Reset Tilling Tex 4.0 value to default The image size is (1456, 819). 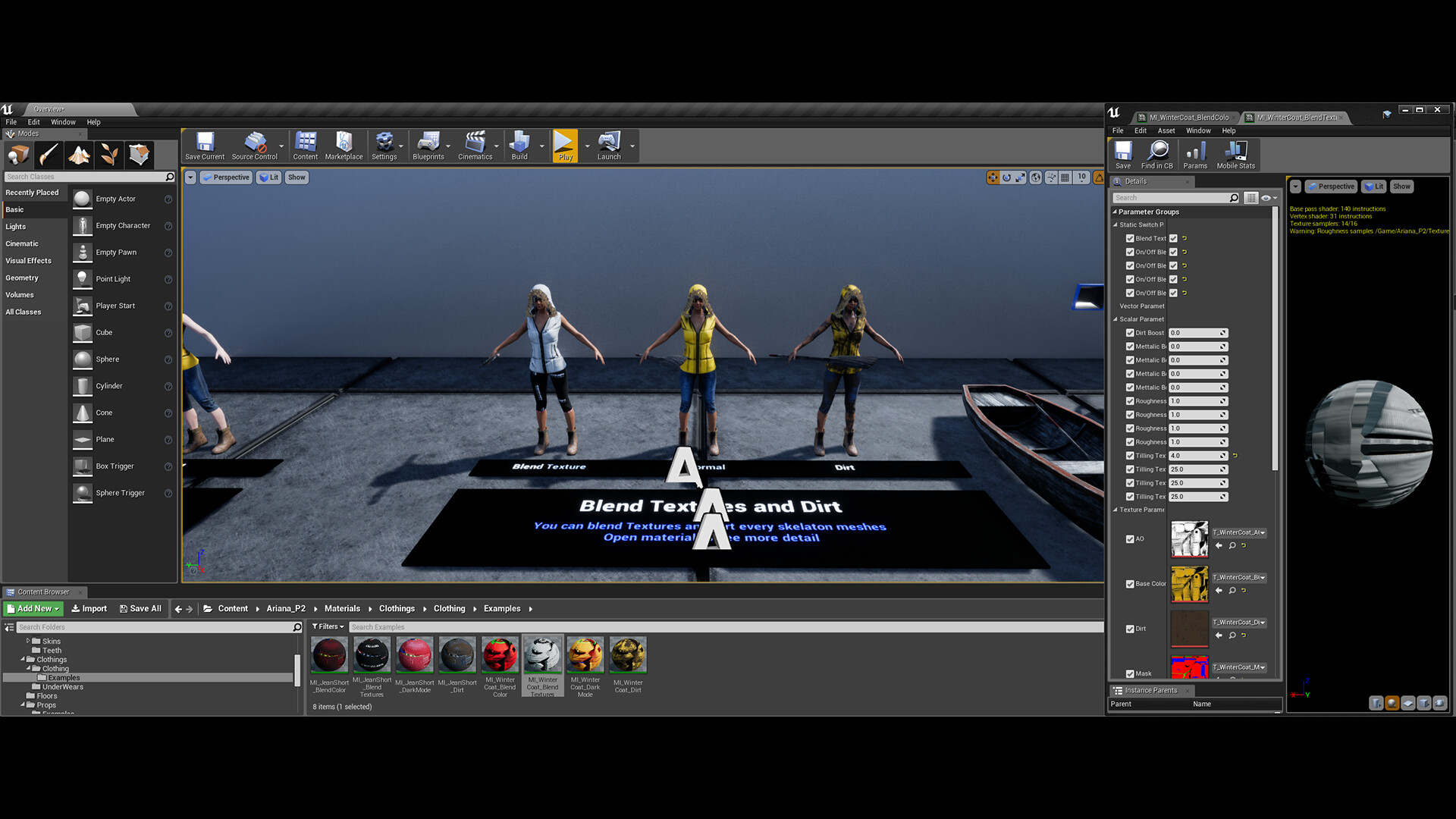(x=1235, y=456)
